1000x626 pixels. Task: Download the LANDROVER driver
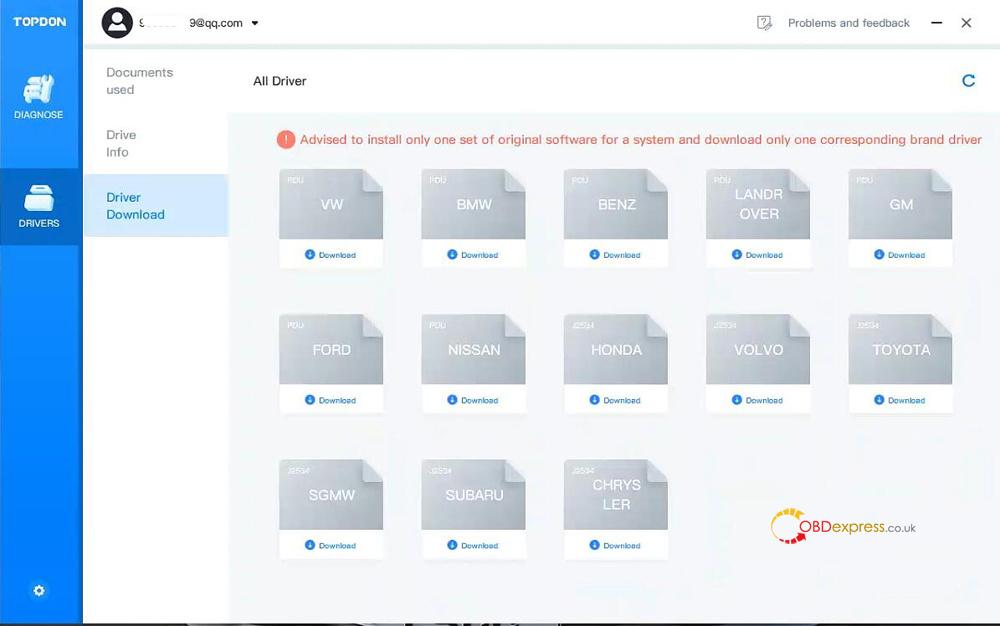click(x=757, y=254)
